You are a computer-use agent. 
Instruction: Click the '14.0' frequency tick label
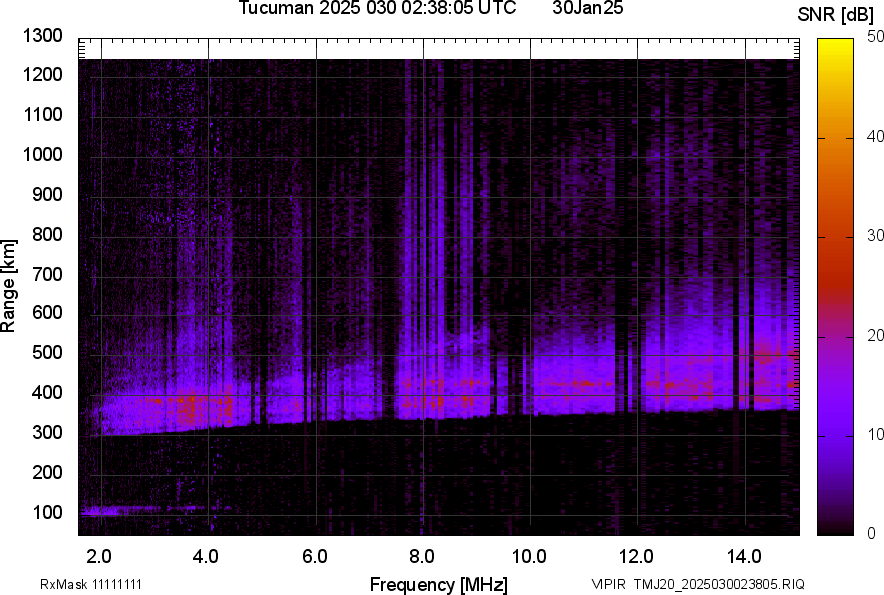click(744, 555)
